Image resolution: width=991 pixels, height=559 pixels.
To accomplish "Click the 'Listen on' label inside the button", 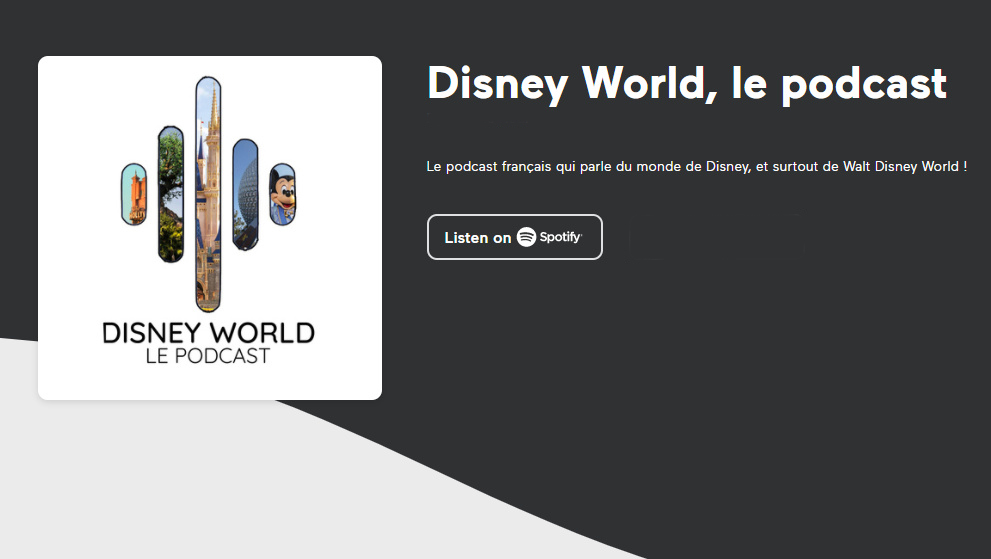I will (x=478, y=238).
